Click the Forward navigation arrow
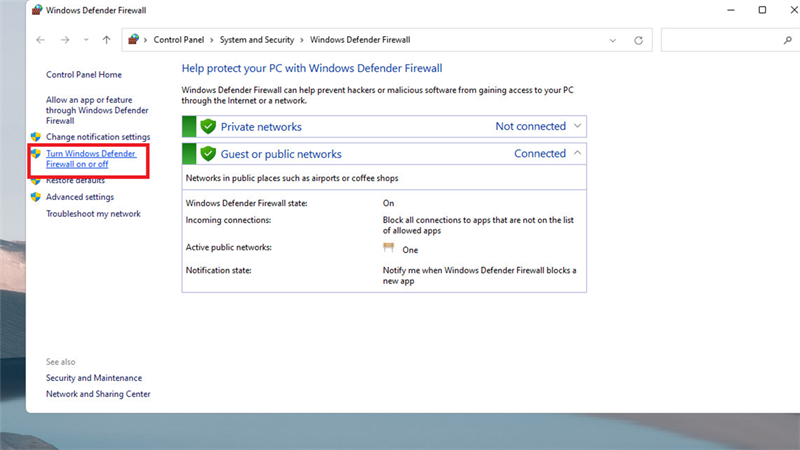 [65, 40]
